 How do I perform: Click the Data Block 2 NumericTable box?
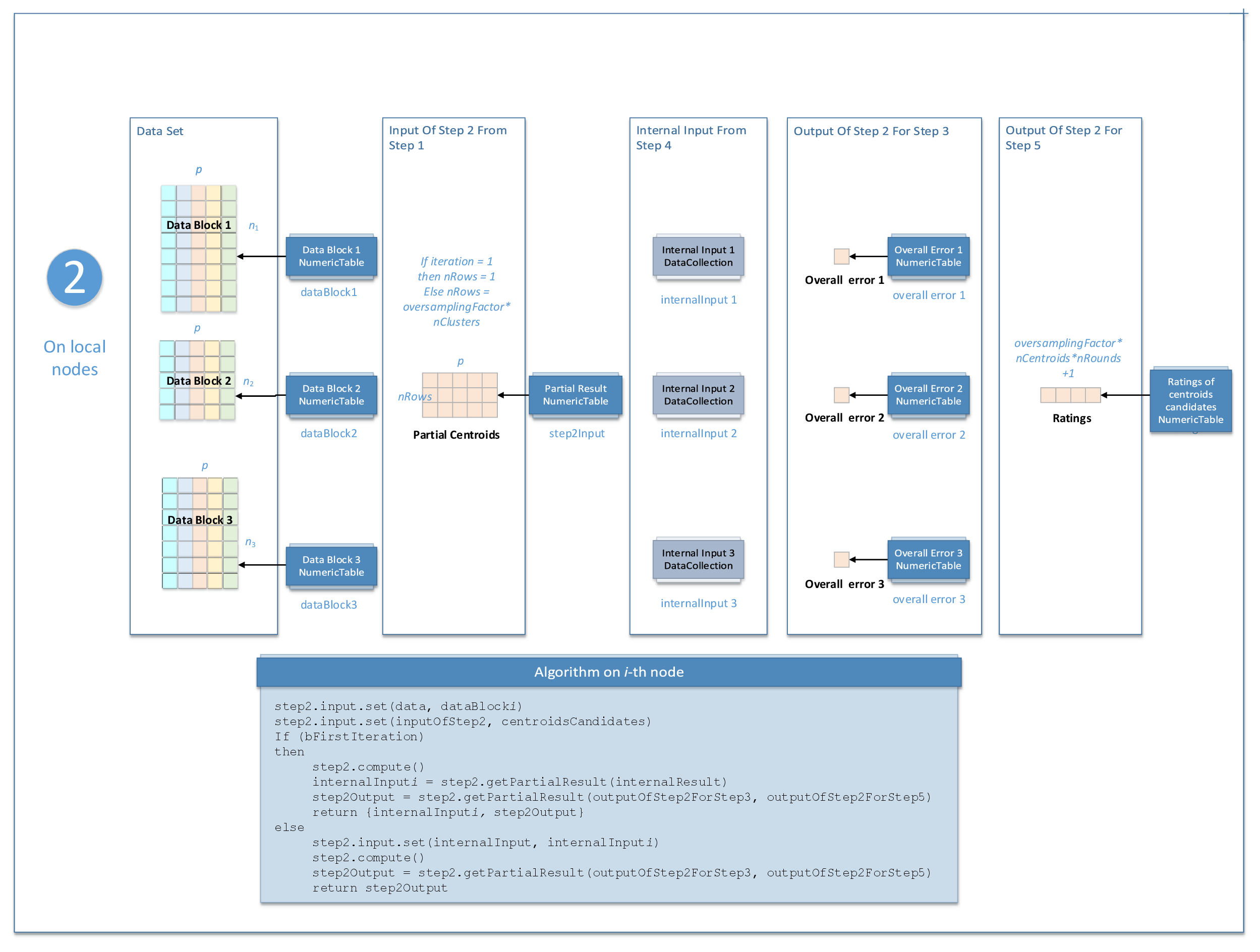click(331, 395)
